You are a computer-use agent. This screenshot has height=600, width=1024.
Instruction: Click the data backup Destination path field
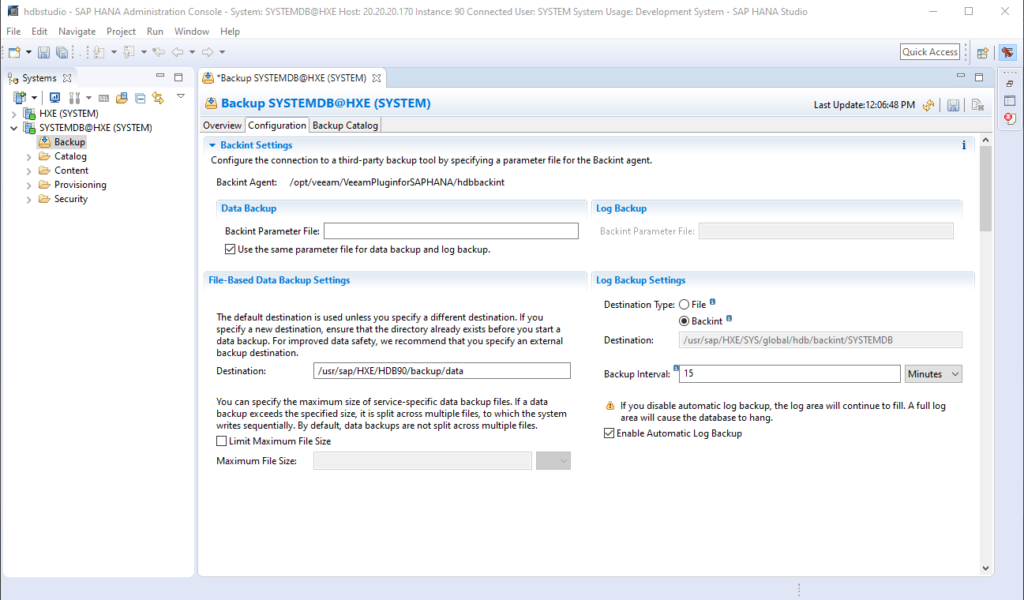441,371
